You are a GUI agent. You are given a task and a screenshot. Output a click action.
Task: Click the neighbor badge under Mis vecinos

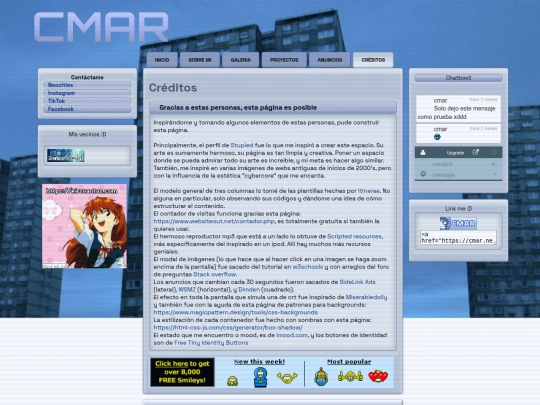tap(65, 155)
